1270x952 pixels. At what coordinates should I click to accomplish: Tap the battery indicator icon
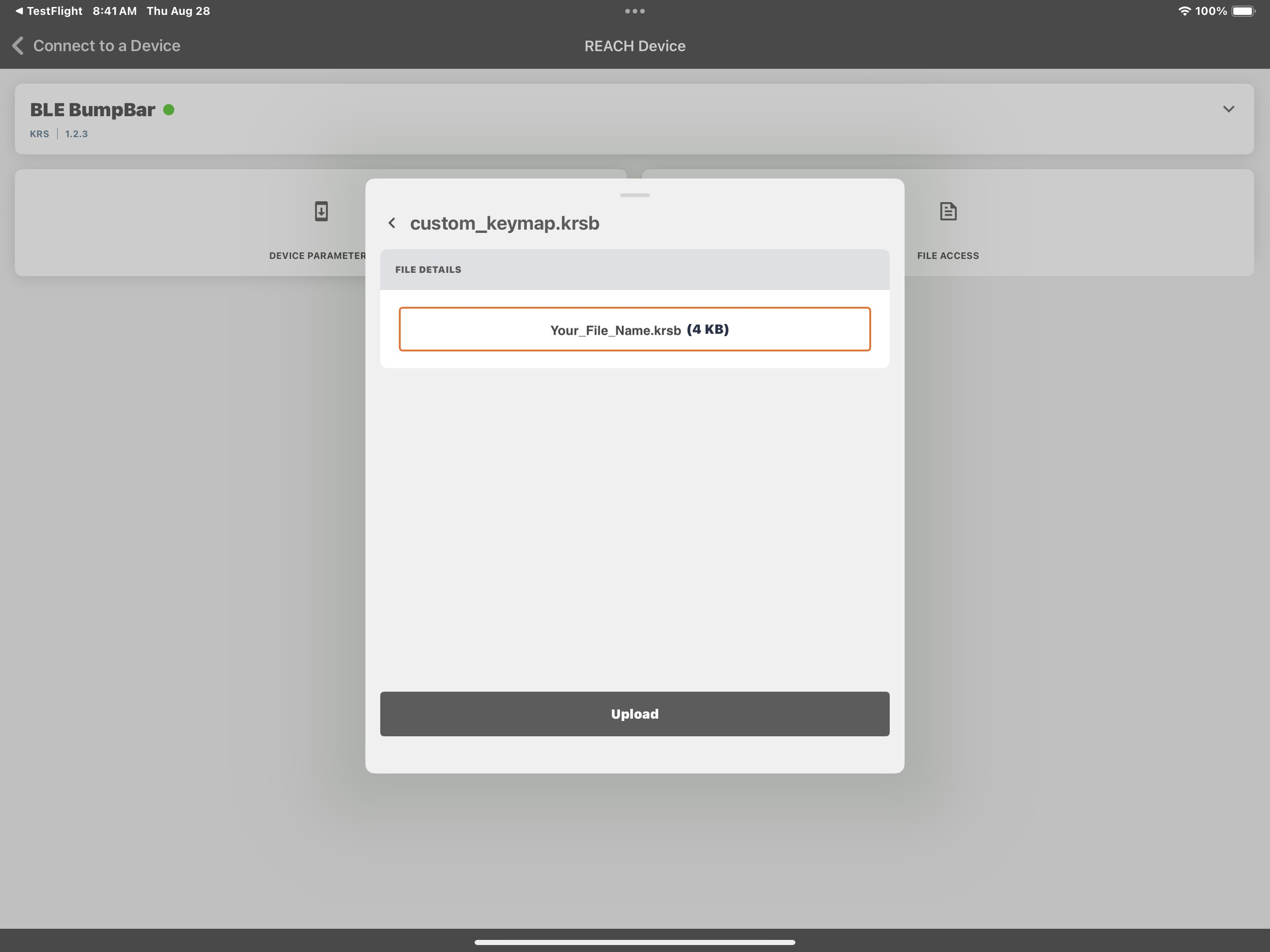tap(1244, 11)
